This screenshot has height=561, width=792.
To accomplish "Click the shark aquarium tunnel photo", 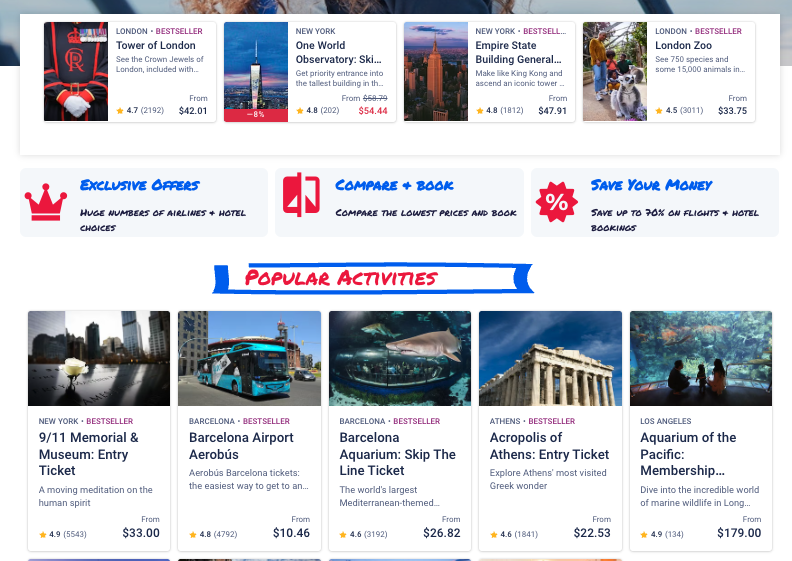I will [400, 358].
